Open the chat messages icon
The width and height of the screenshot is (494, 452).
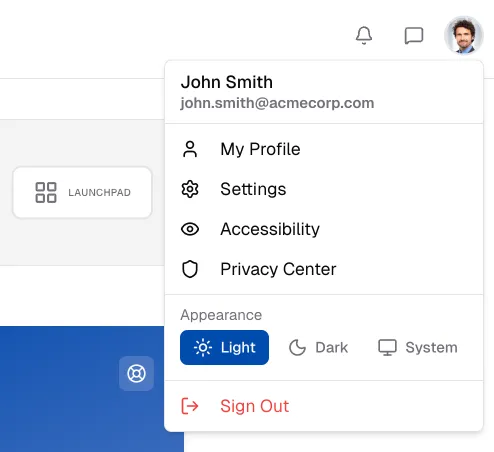pos(414,36)
